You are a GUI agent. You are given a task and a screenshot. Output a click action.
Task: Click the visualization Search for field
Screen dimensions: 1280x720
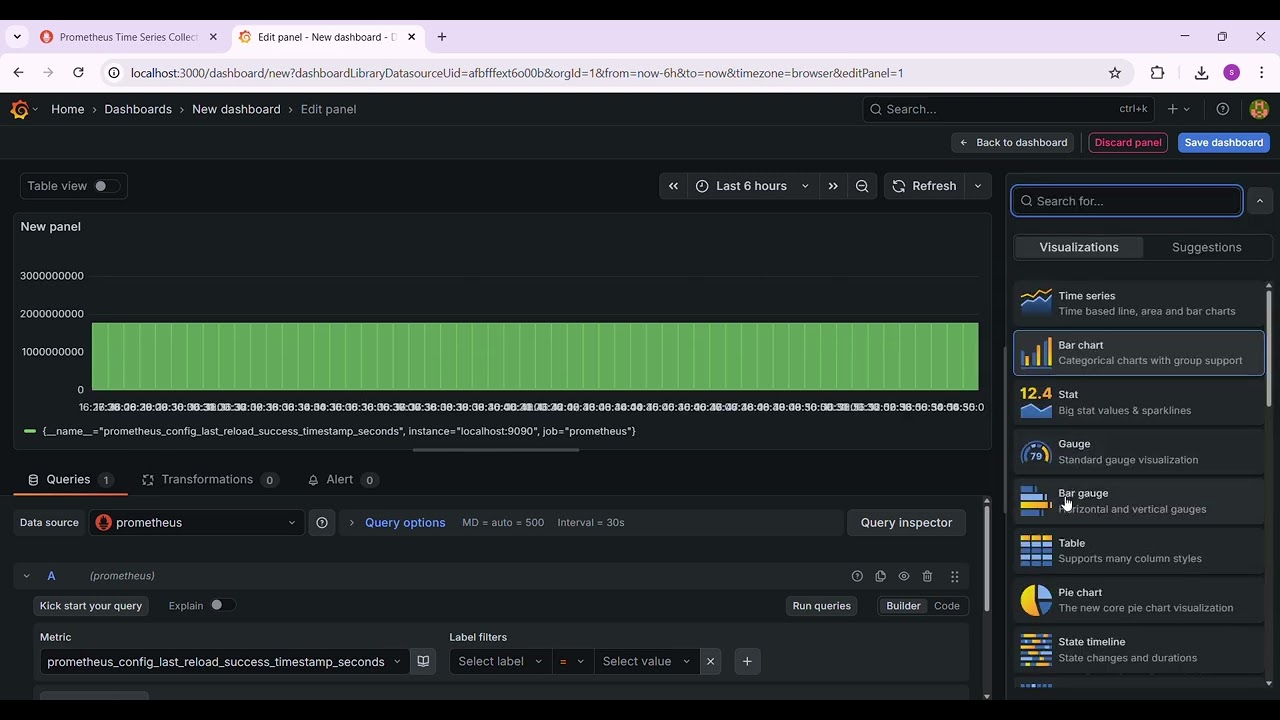click(x=1127, y=201)
